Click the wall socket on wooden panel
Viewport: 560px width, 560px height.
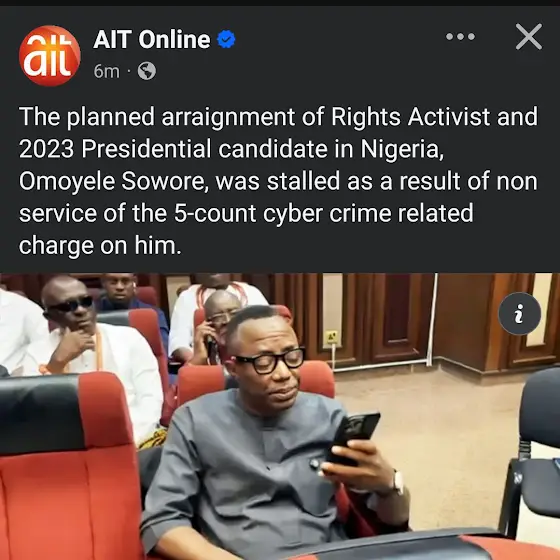click(331, 339)
